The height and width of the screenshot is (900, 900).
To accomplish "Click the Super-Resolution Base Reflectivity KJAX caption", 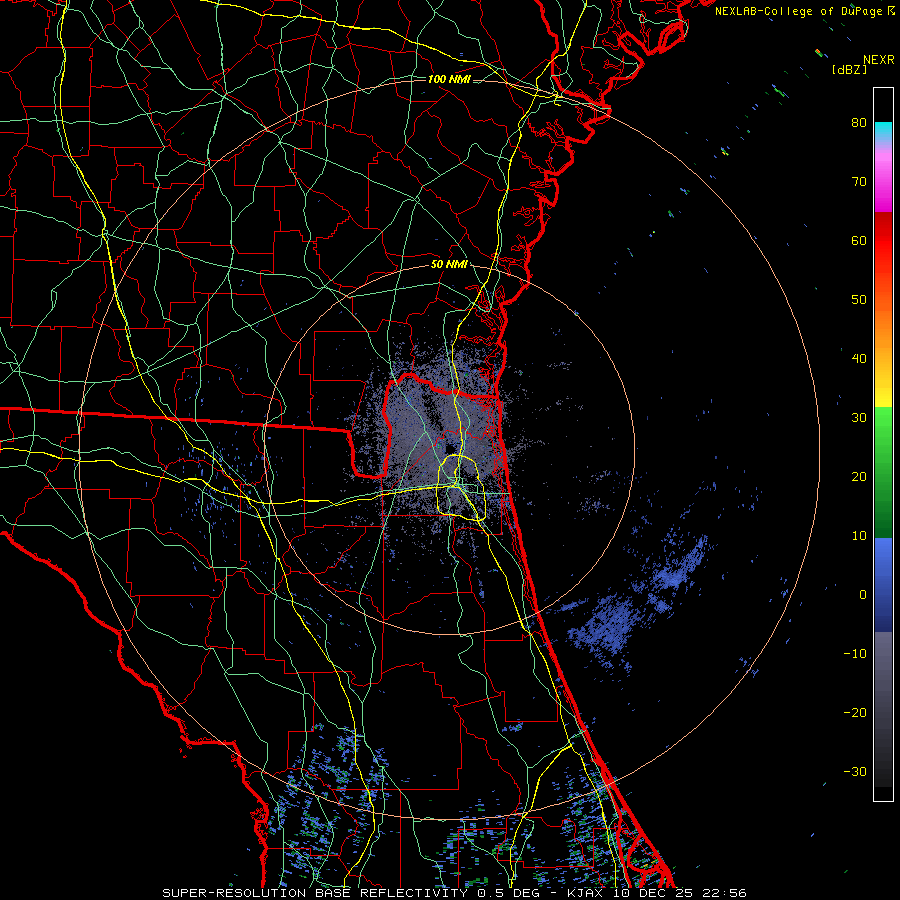I will point(454,893).
